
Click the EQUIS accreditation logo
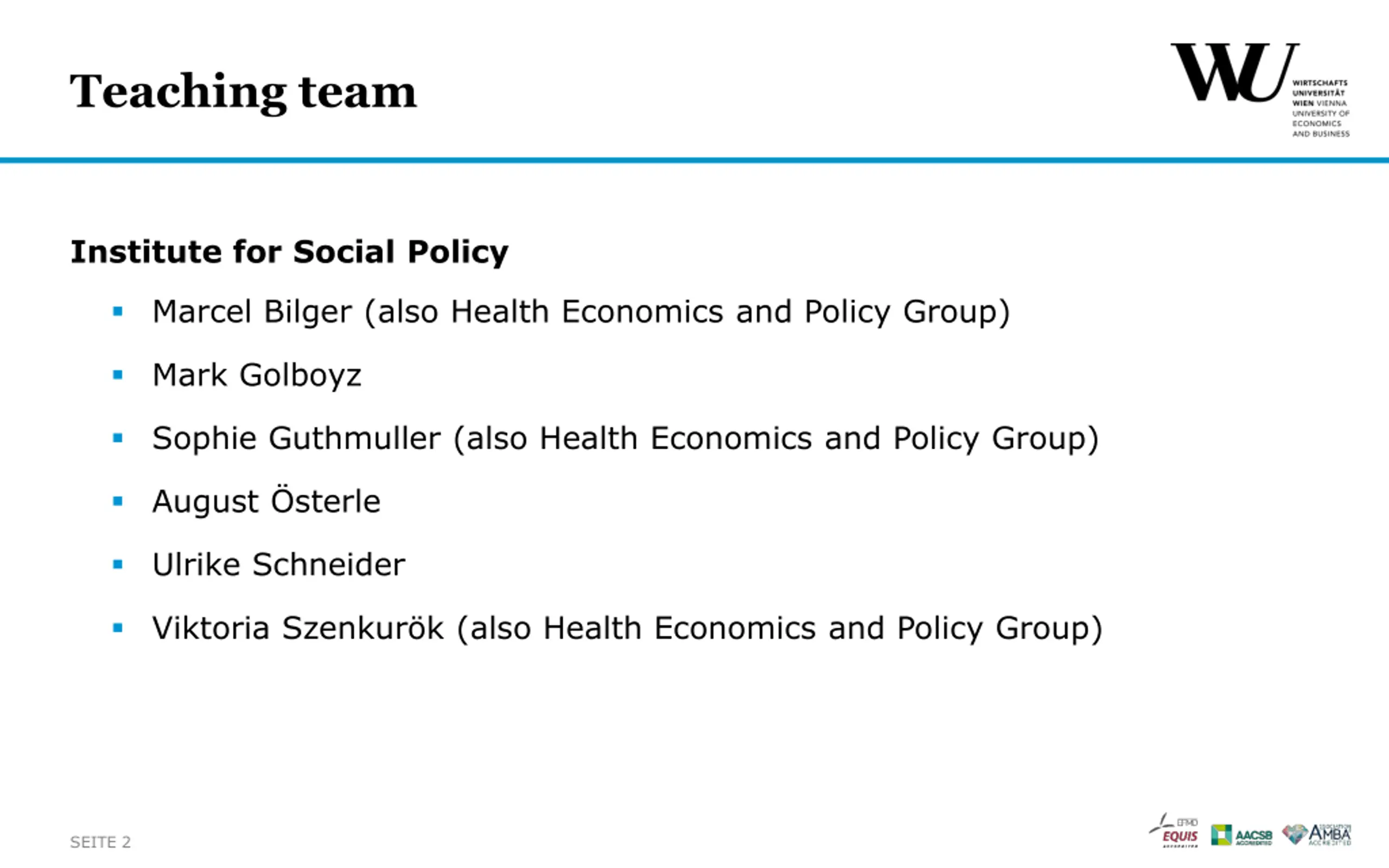pyautogui.click(x=1174, y=830)
